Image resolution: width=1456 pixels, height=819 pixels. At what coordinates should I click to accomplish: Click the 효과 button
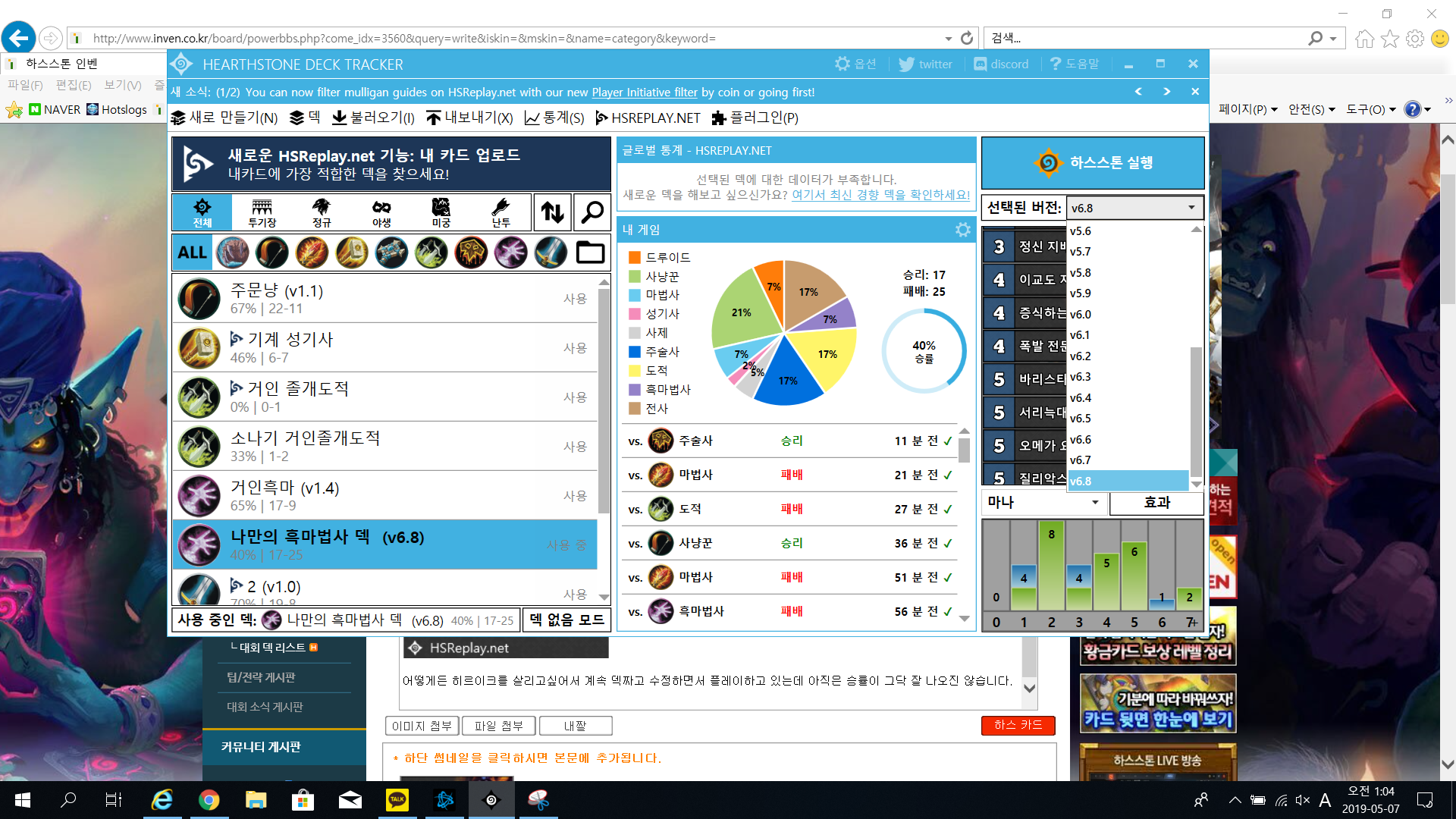1156,503
